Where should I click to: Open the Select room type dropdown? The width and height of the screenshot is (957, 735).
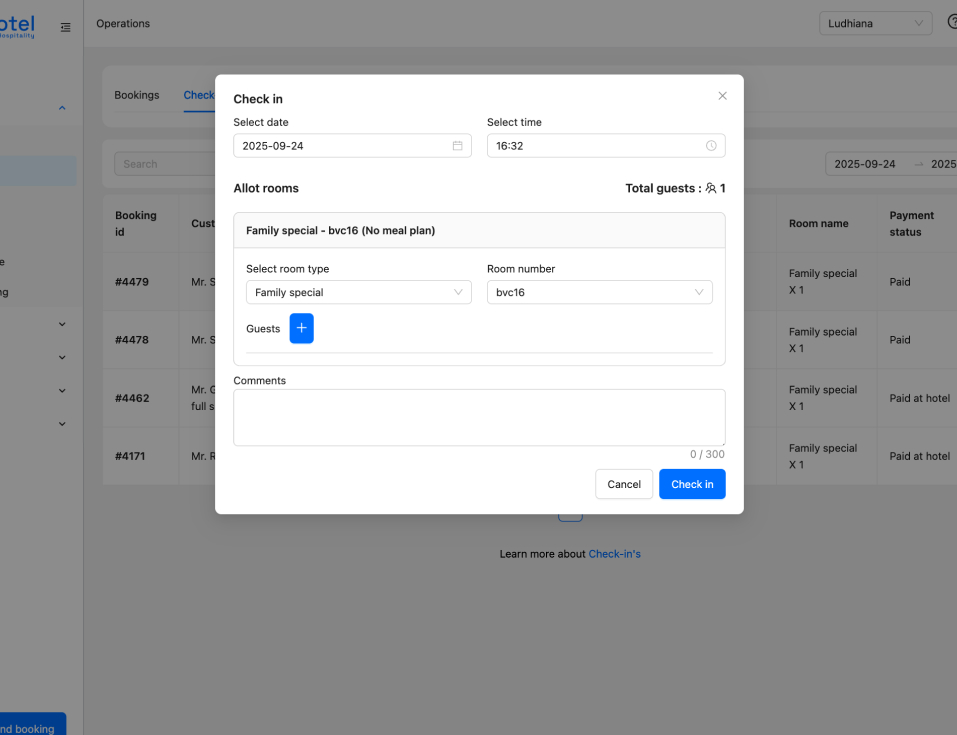359,292
